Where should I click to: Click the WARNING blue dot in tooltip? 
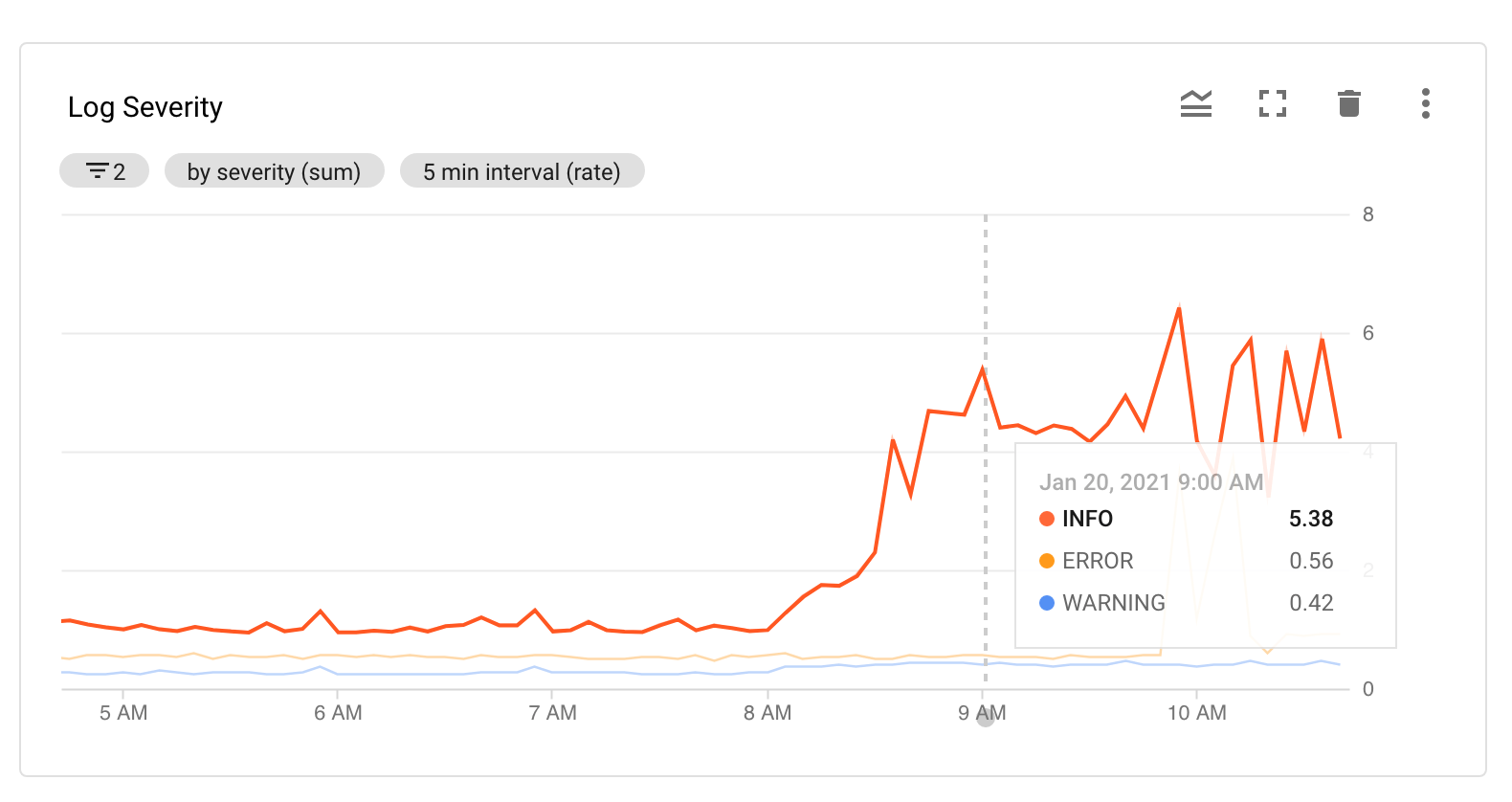(x=1046, y=603)
